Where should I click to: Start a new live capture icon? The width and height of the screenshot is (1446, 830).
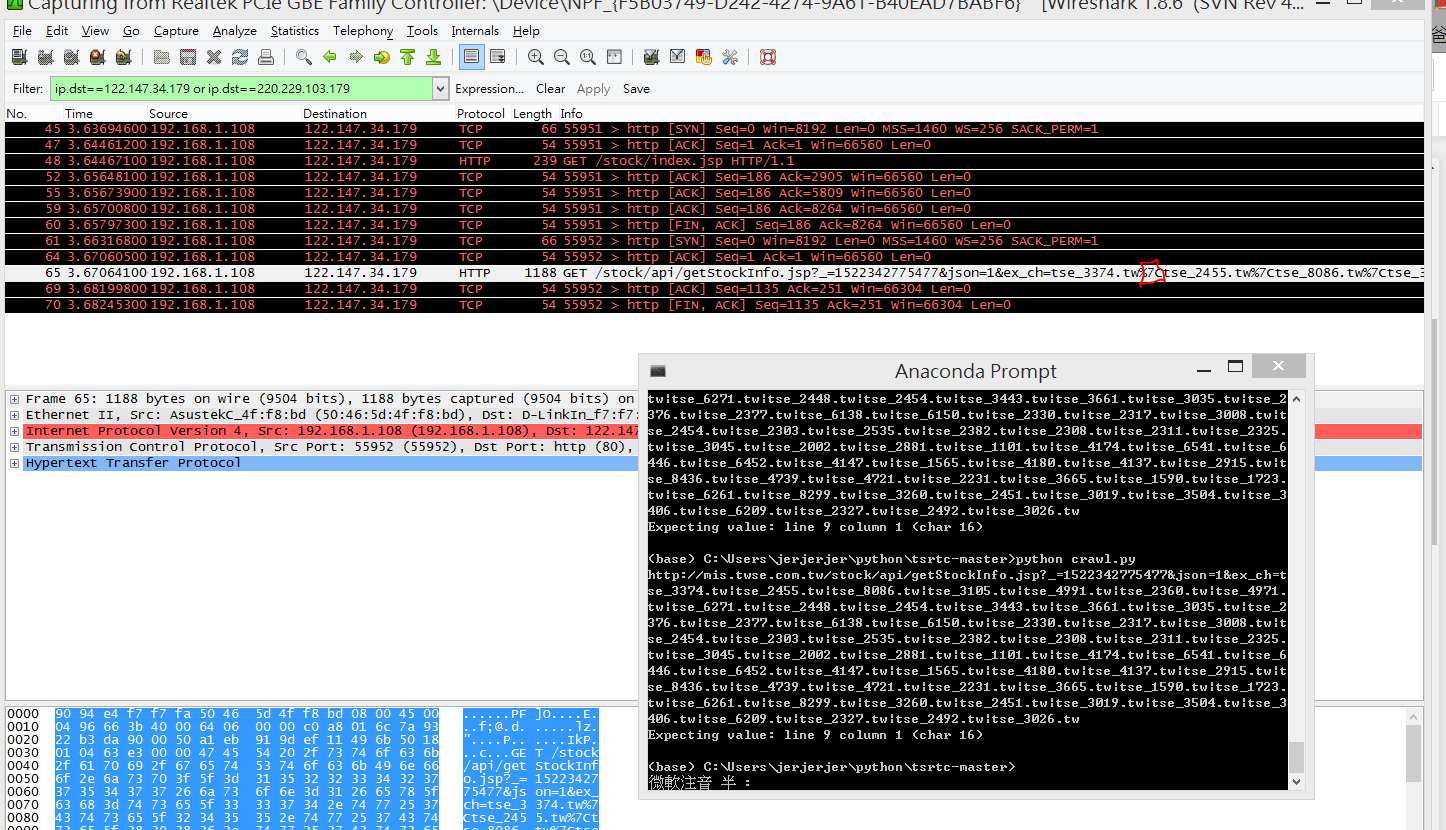click(x=71, y=57)
